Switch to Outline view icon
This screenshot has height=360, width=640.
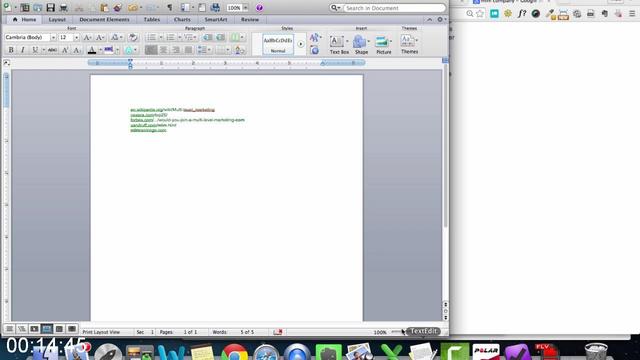point(22,329)
